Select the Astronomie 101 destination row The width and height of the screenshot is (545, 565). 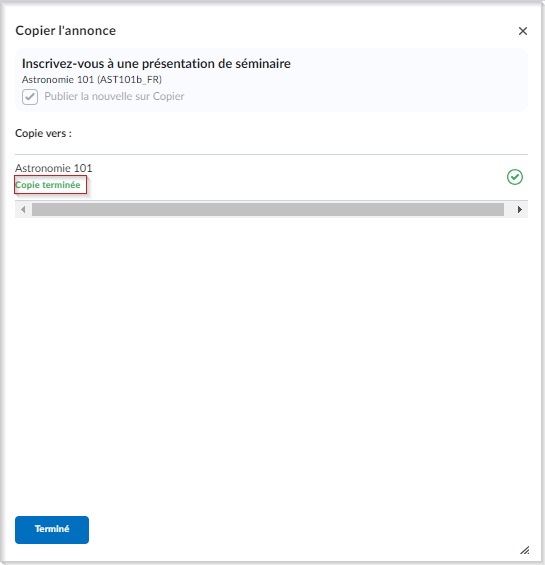pos(271,177)
